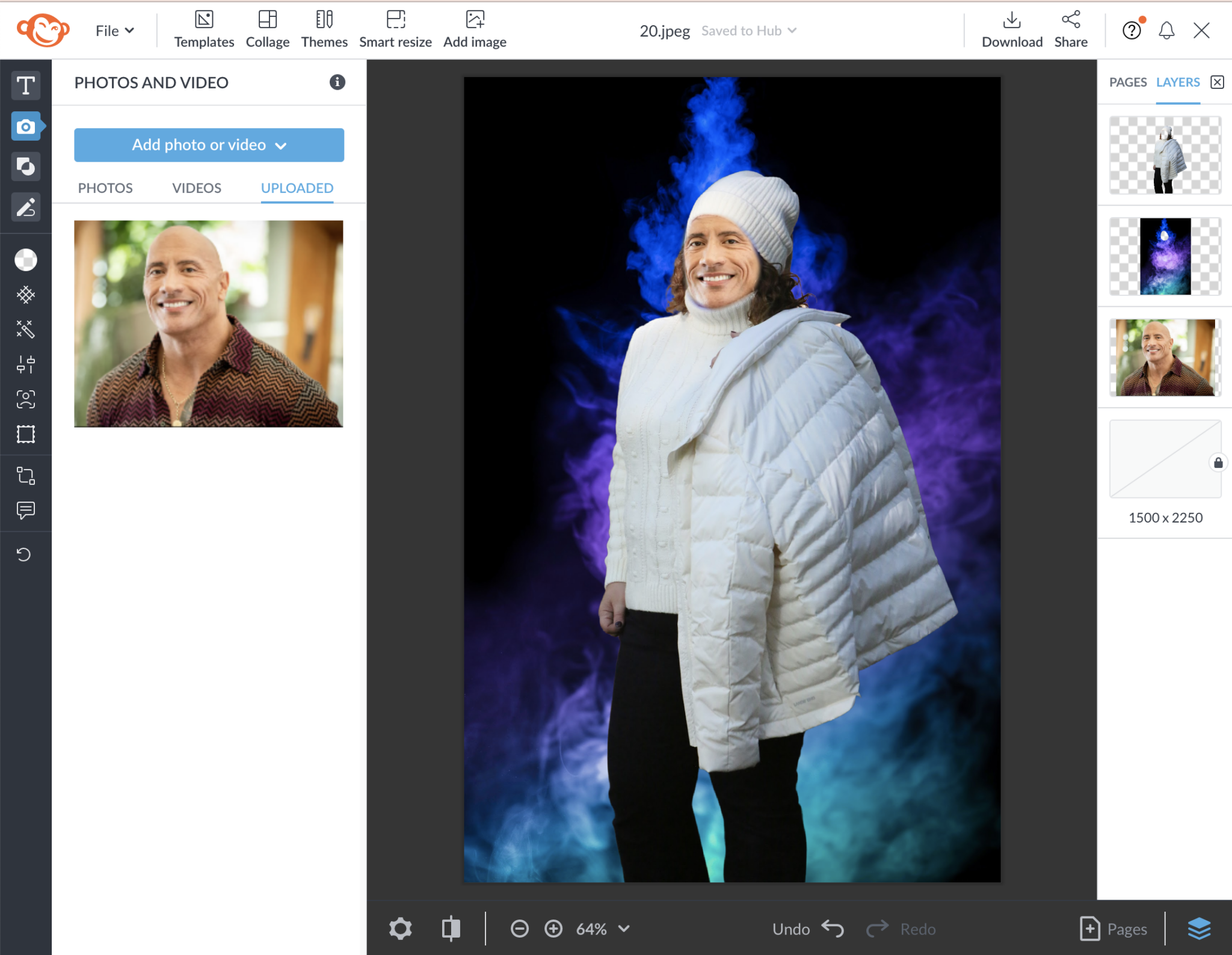Open the VIDEOS tab
Viewport: 1232px width, 955px height.
tap(196, 188)
